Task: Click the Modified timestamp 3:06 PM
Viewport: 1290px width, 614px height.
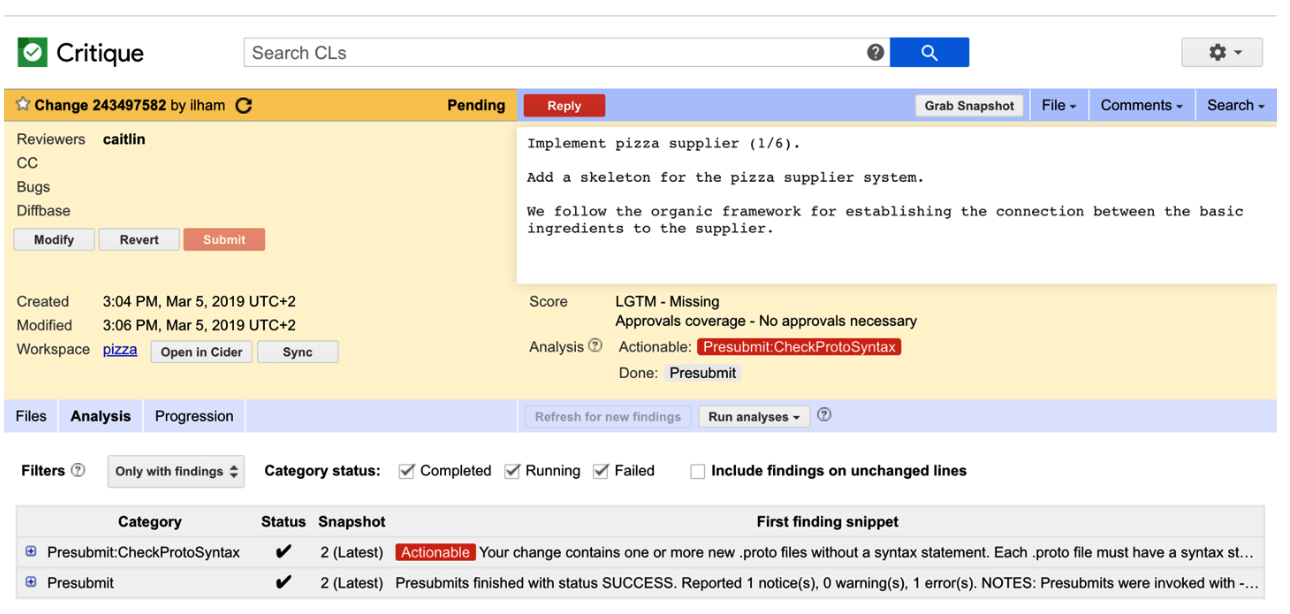Action: [199, 325]
